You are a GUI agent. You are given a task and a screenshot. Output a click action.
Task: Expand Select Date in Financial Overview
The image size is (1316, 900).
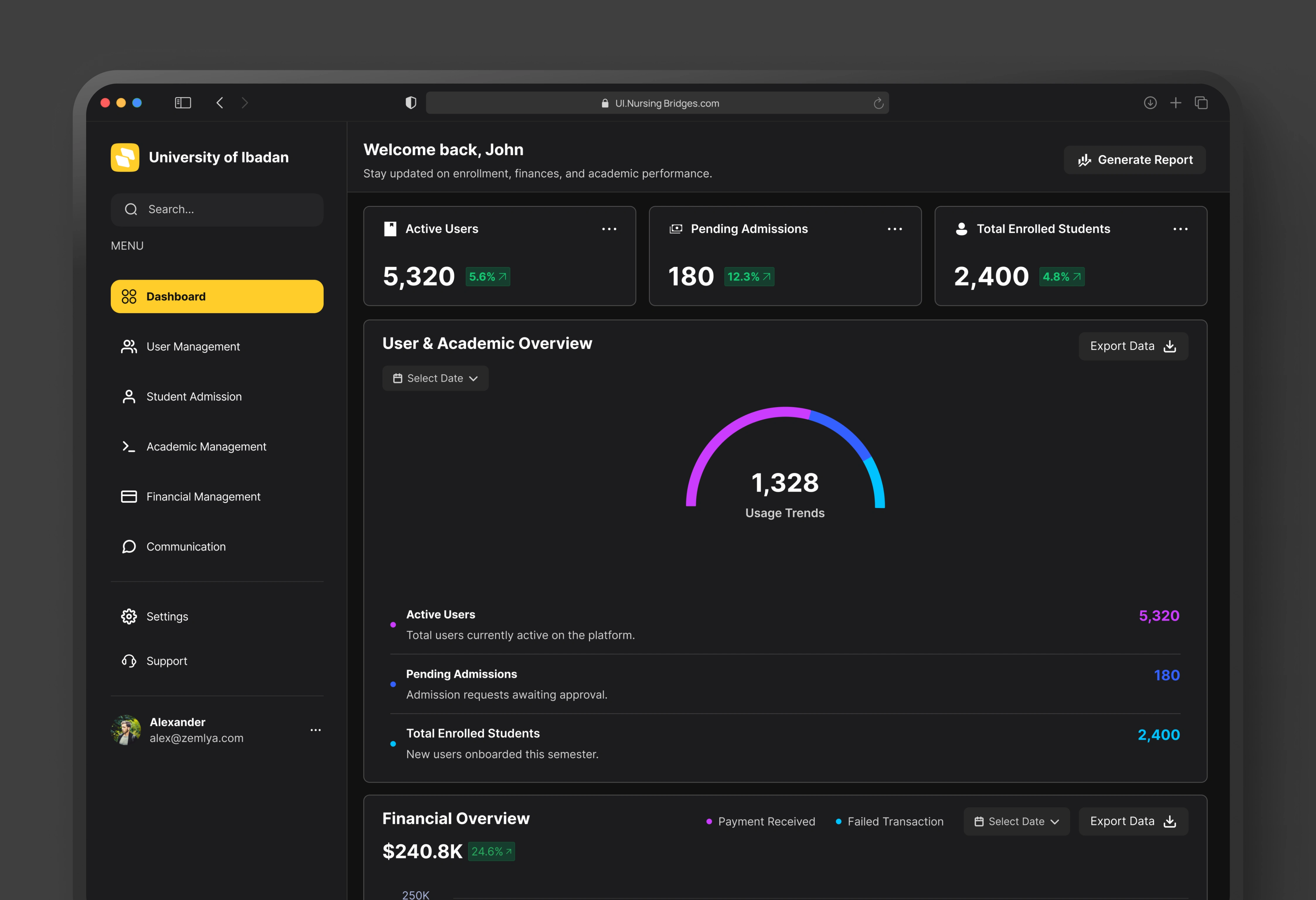coord(1017,821)
